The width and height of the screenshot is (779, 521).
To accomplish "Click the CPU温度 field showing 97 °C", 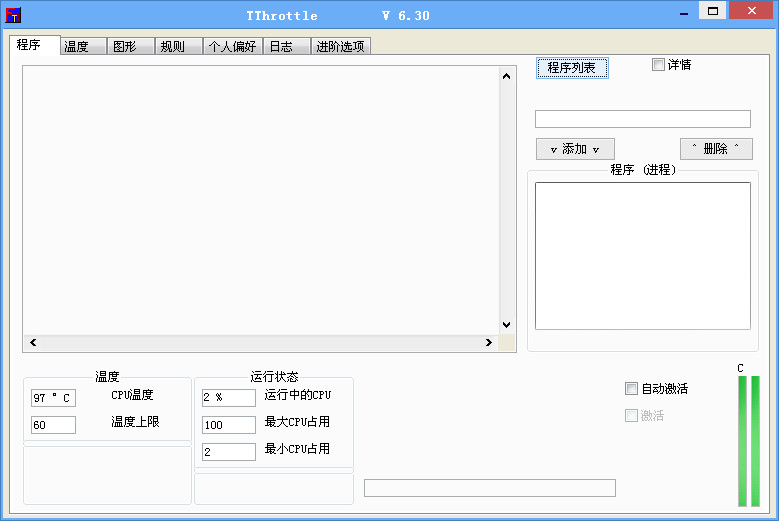I will pos(53,398).
